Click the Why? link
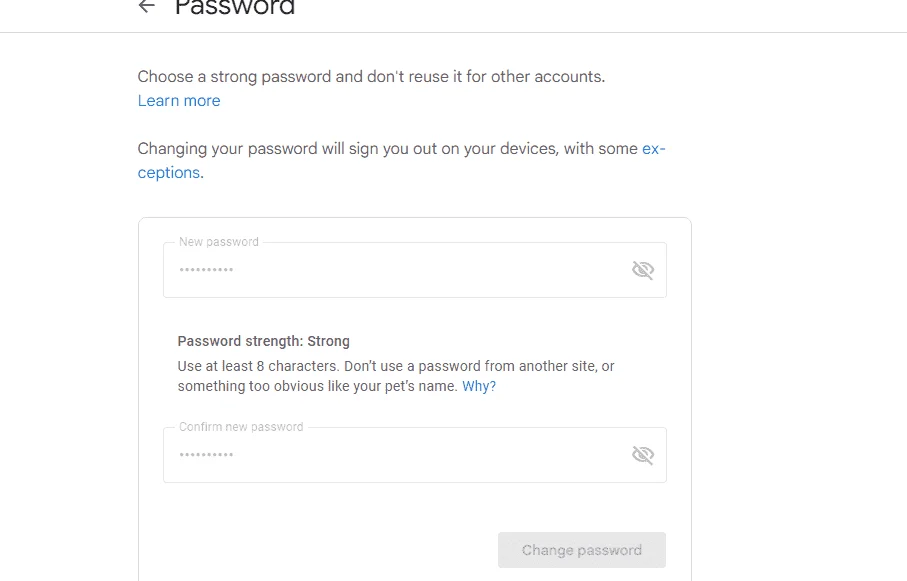 pos(479,386)
